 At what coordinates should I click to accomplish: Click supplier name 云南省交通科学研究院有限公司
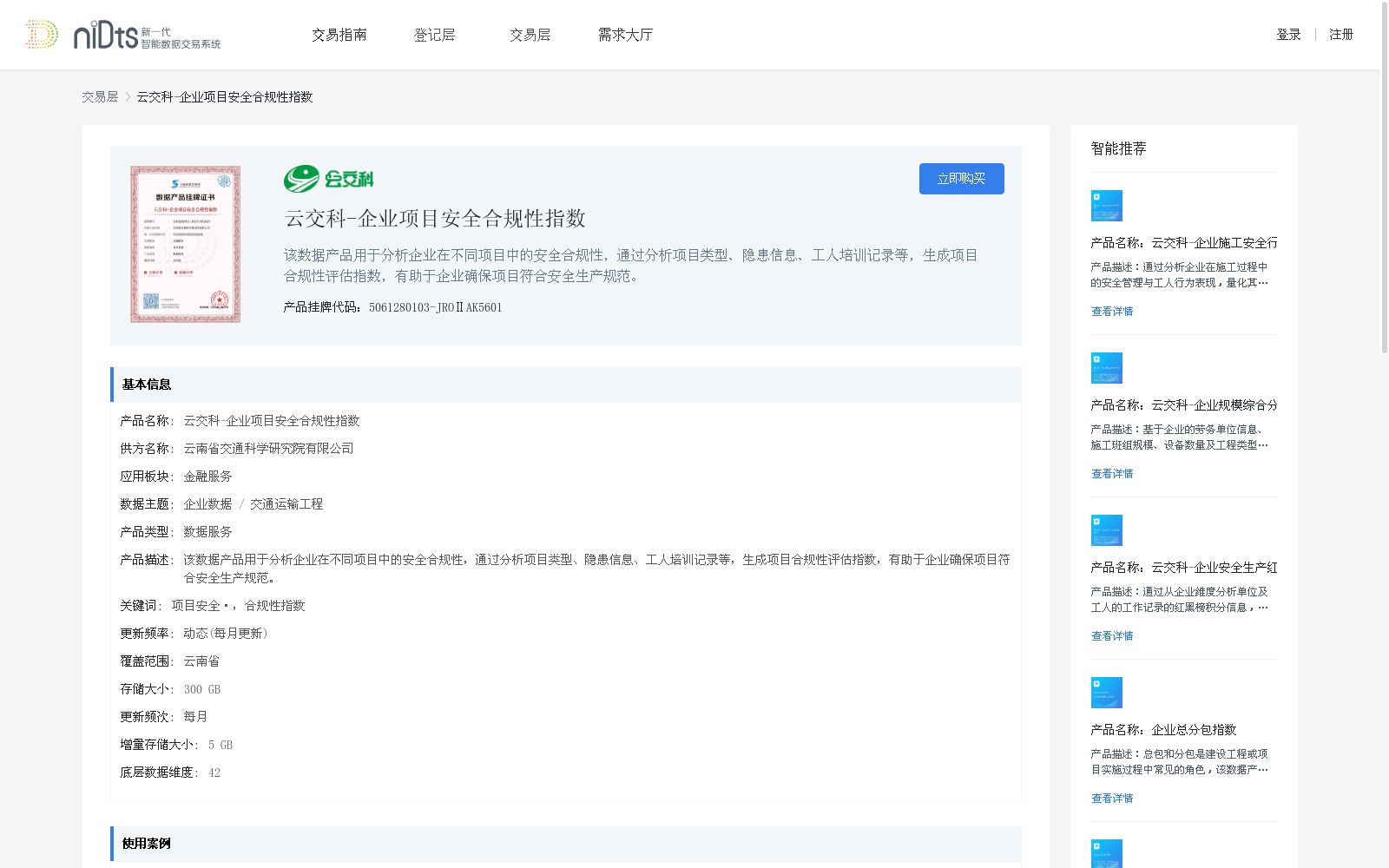point(268,449)
